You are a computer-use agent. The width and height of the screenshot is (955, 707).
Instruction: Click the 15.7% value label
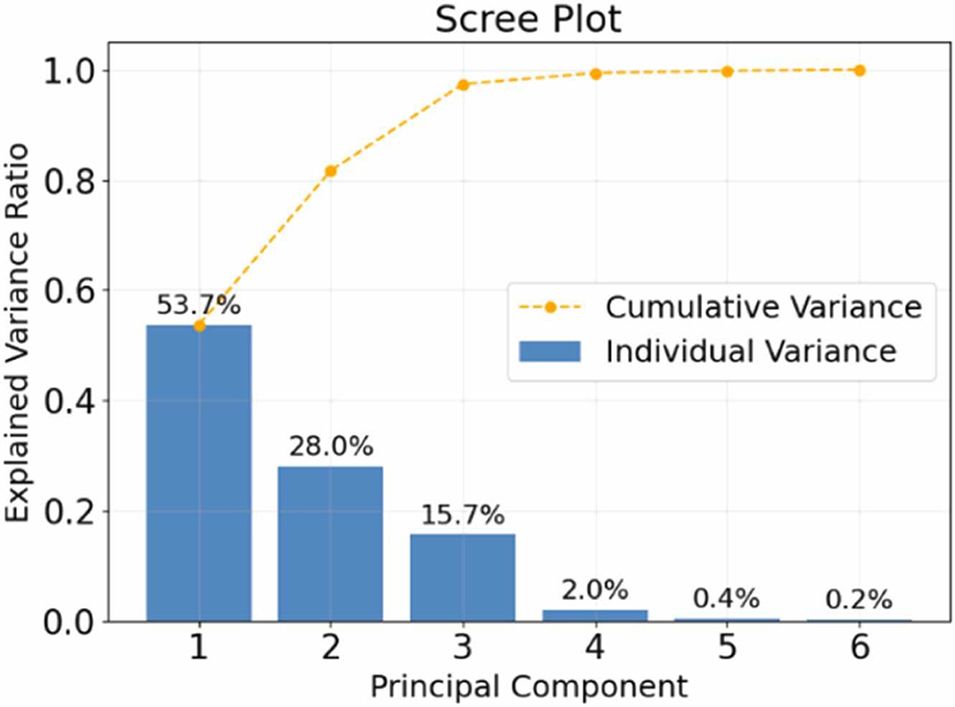click(x=463, y=515)
